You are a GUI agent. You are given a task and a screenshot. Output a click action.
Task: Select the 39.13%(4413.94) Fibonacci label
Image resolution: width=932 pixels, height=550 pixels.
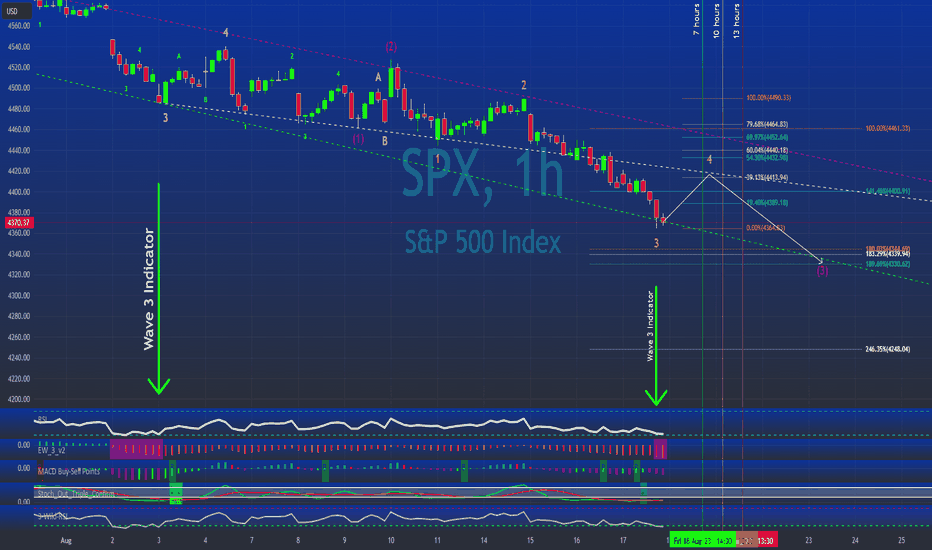767,177
